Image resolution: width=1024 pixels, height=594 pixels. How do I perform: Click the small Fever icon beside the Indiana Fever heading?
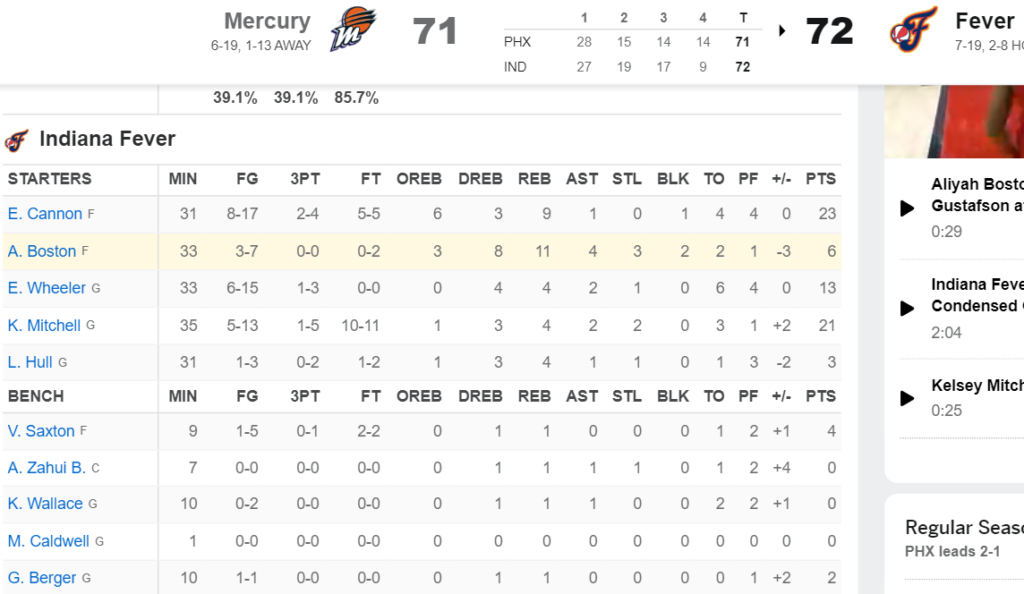coord(16,140)
